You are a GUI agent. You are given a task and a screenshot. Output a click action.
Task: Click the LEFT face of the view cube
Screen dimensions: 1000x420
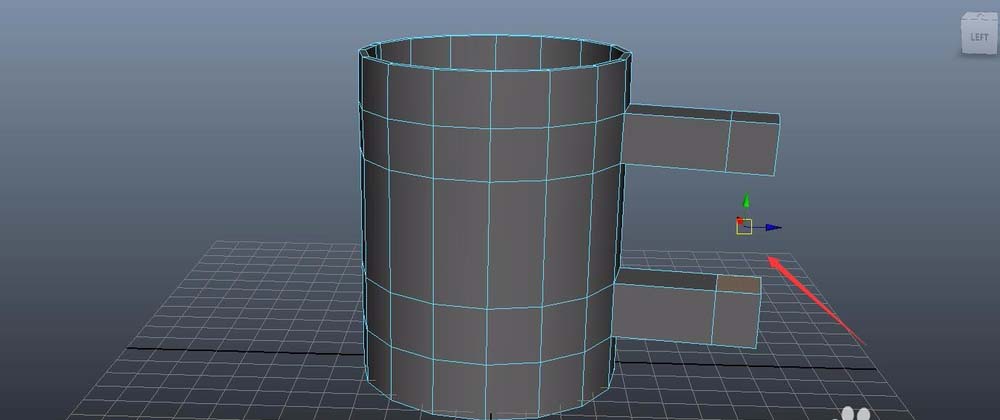979,38
